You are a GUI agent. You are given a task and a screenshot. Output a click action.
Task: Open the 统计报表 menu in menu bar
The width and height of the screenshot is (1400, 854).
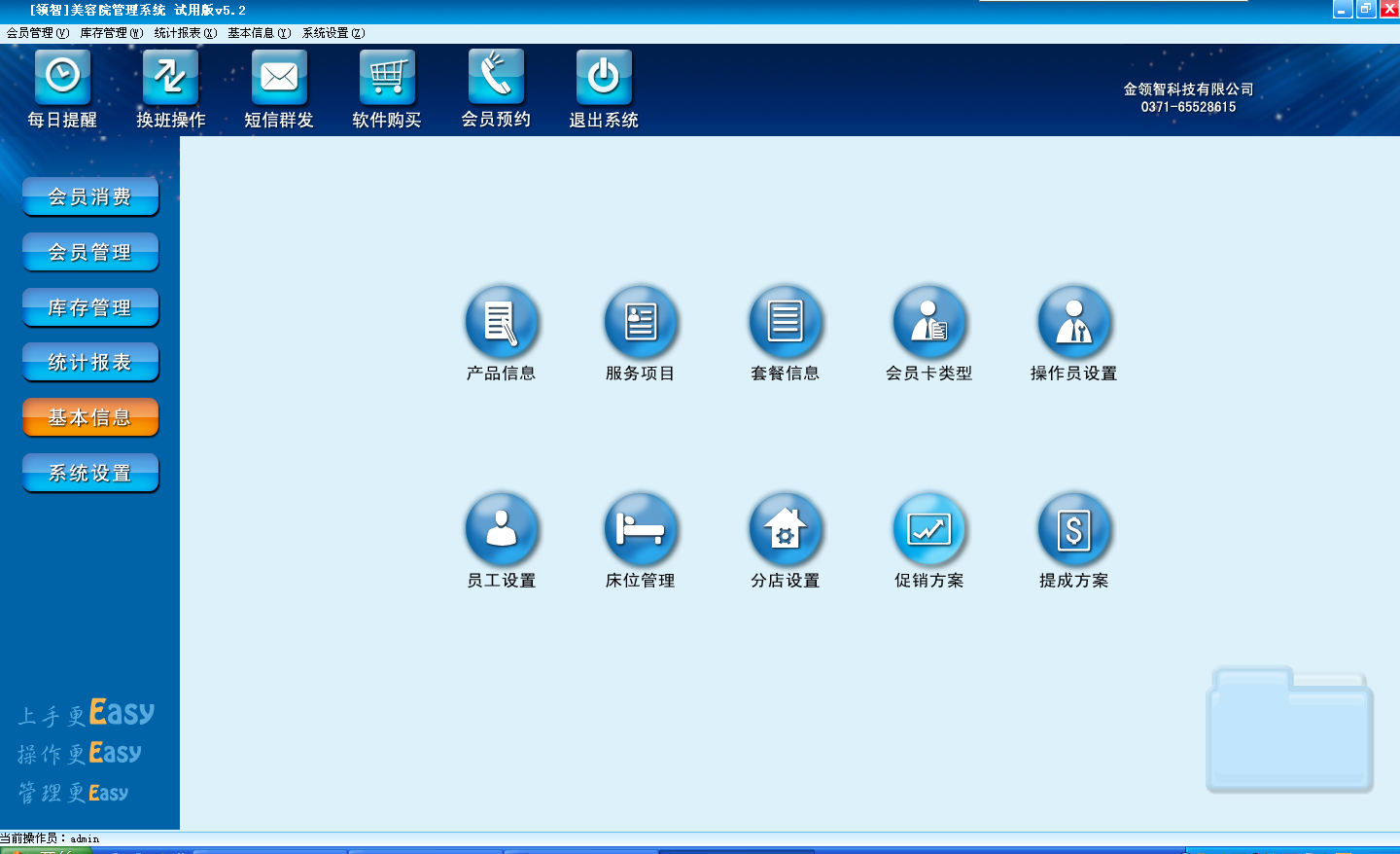point(185,33)
